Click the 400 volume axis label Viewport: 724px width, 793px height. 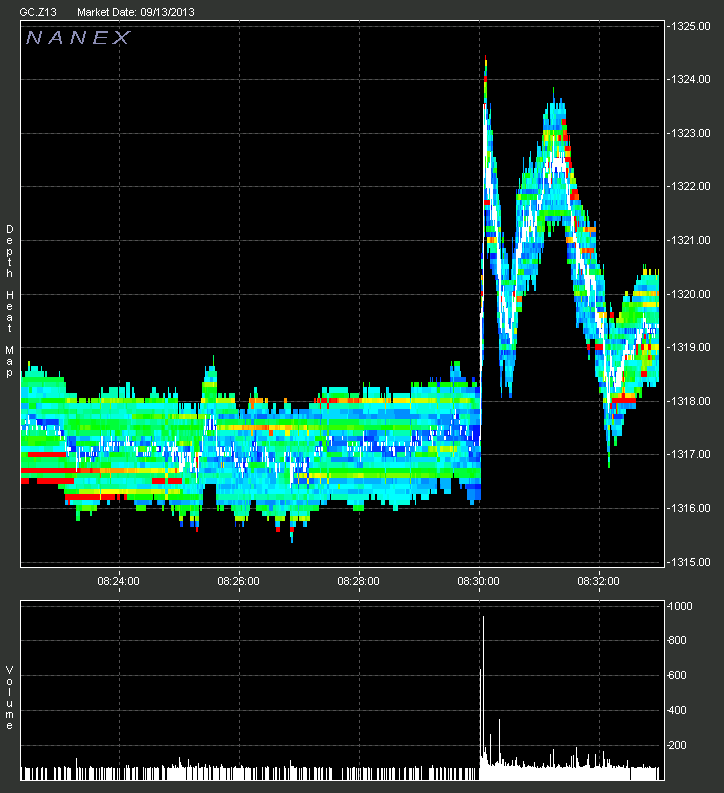click(x=677, y=711)
